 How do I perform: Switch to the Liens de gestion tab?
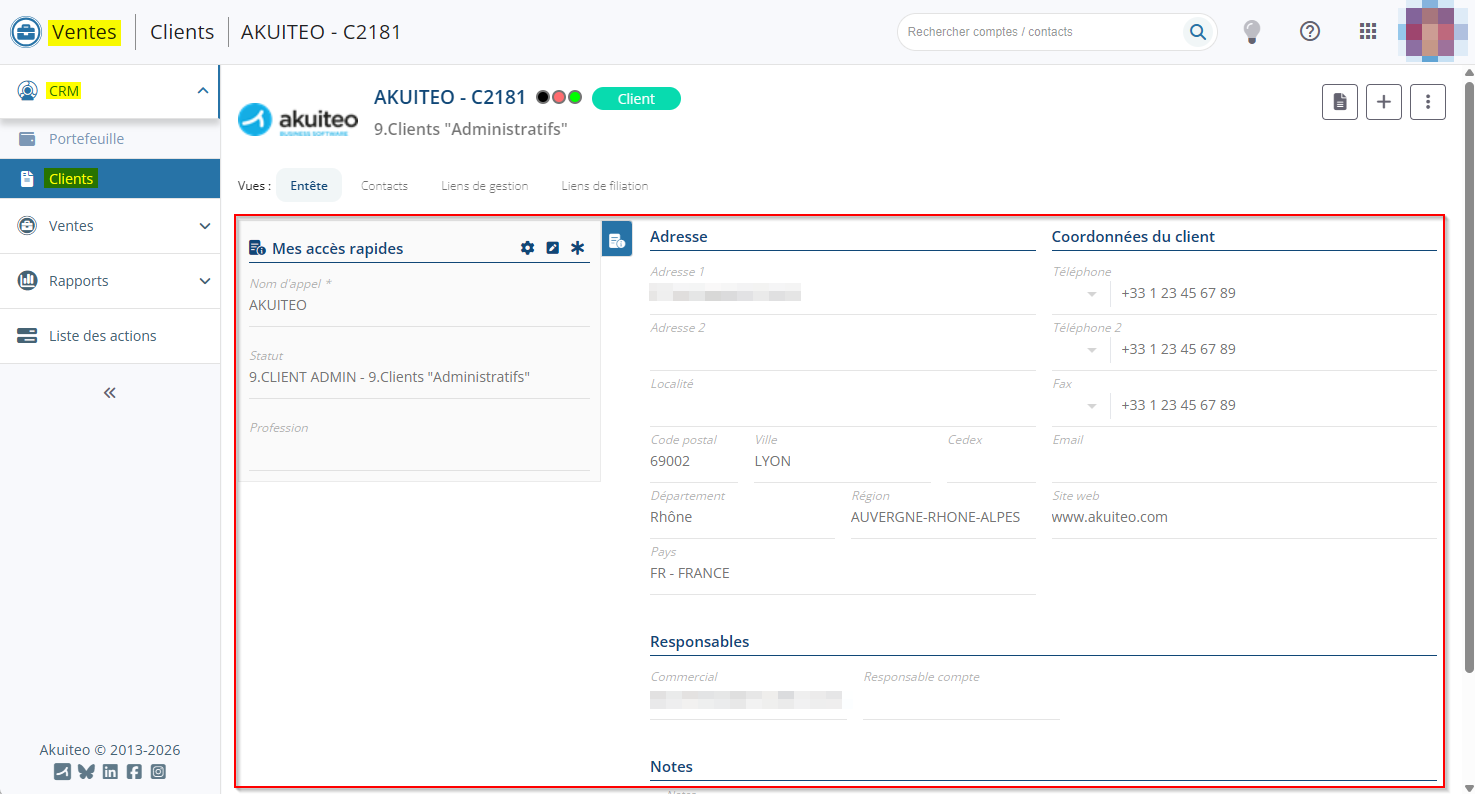tap(484, 186)
